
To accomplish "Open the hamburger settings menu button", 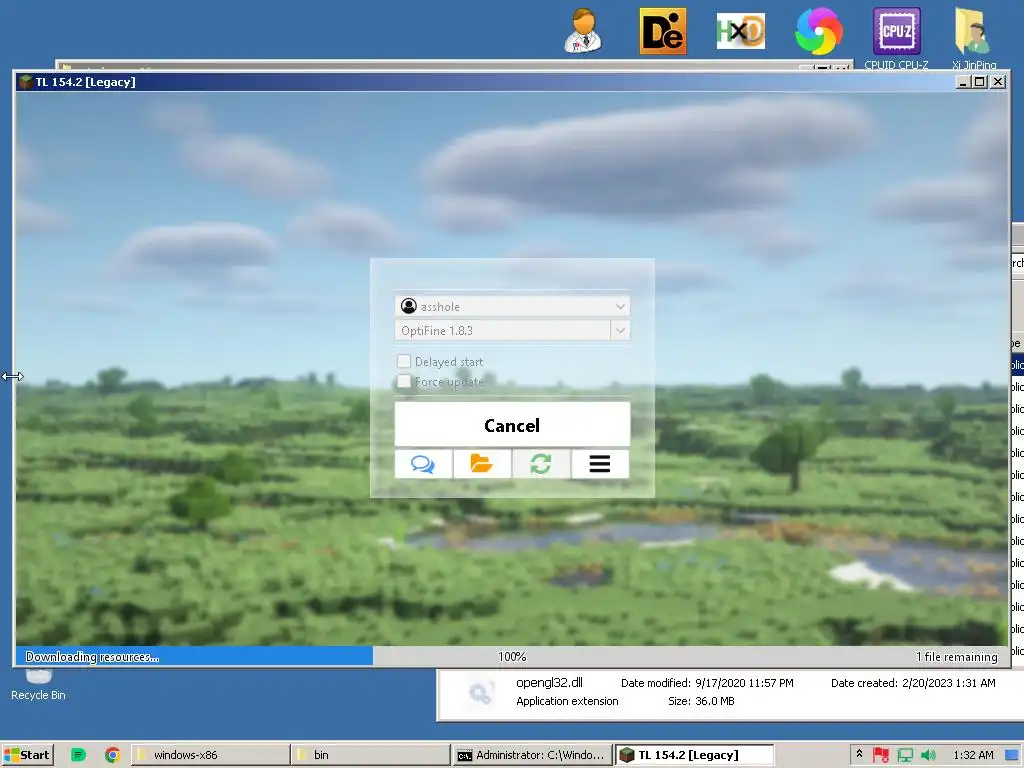I will [600, 464].
